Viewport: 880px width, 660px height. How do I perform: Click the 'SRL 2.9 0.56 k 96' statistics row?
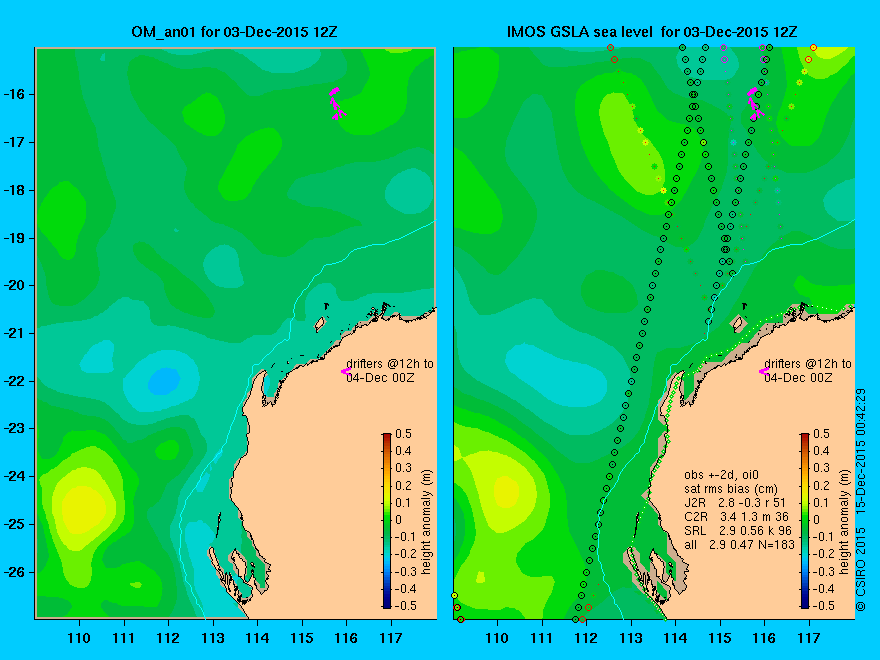(x=737, y=530)
